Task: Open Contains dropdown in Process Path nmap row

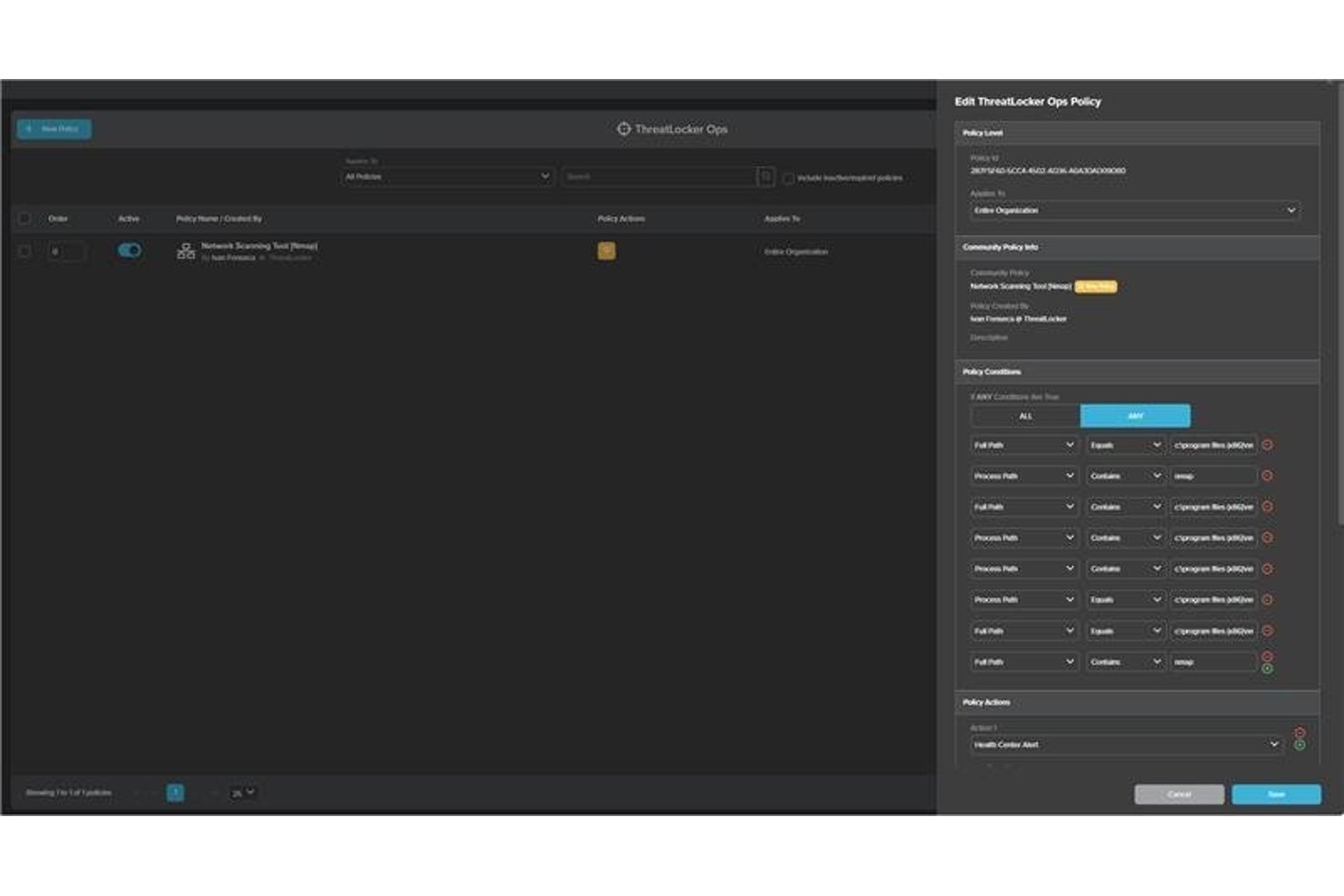Action: pos(1125,476)
